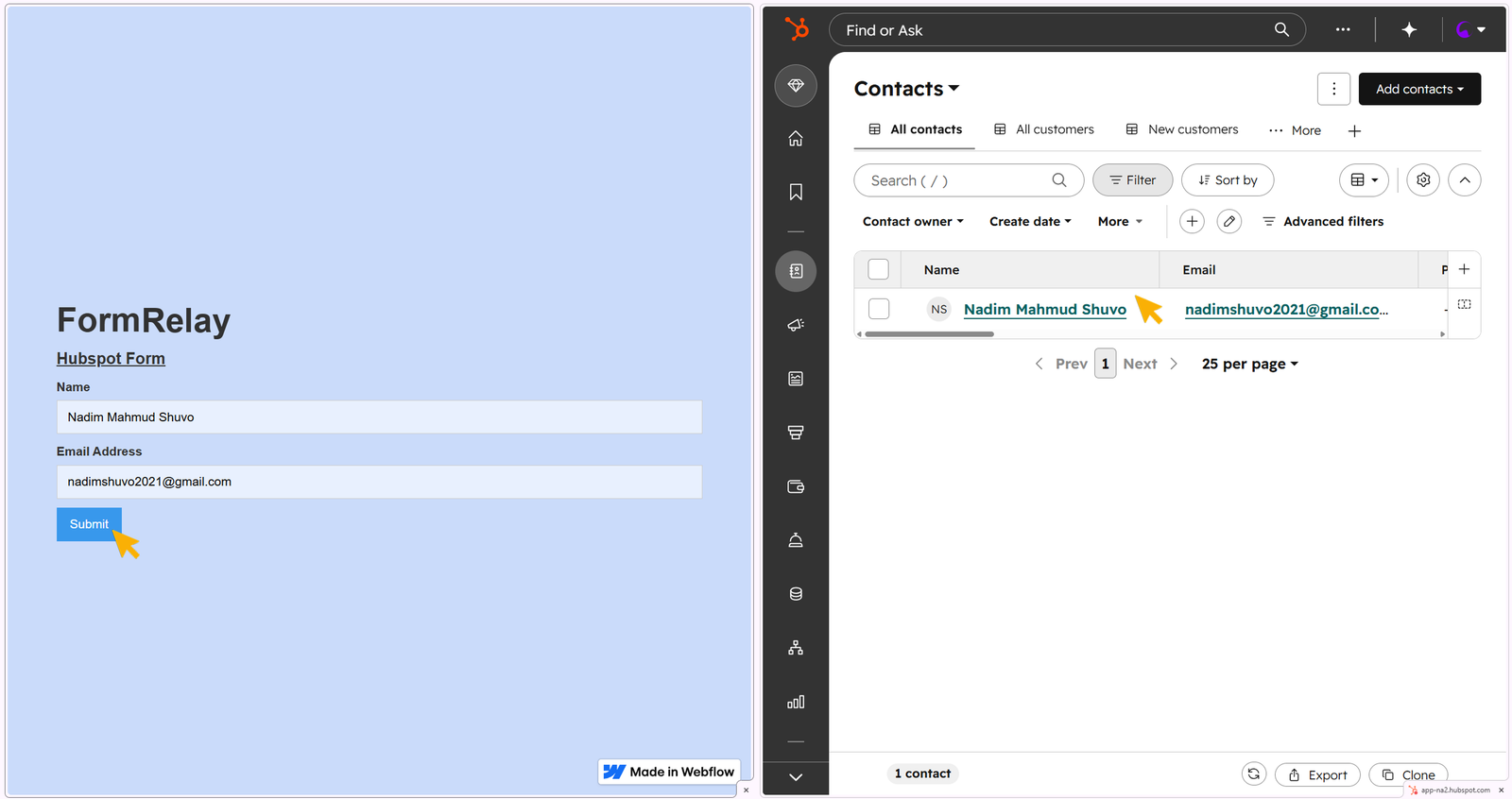This screenshot has width=1512, height=799.
Task: Click the diamond upgrade icon in sidebar
Action: pyautogui.click(x=796, y=85)
